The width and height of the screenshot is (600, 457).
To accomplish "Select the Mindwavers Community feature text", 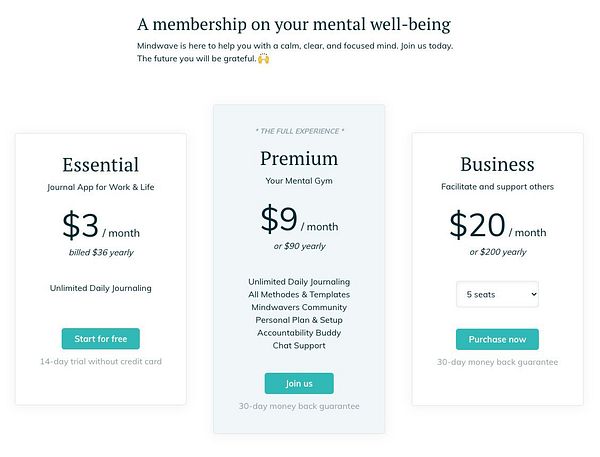I will click(299, 307).
